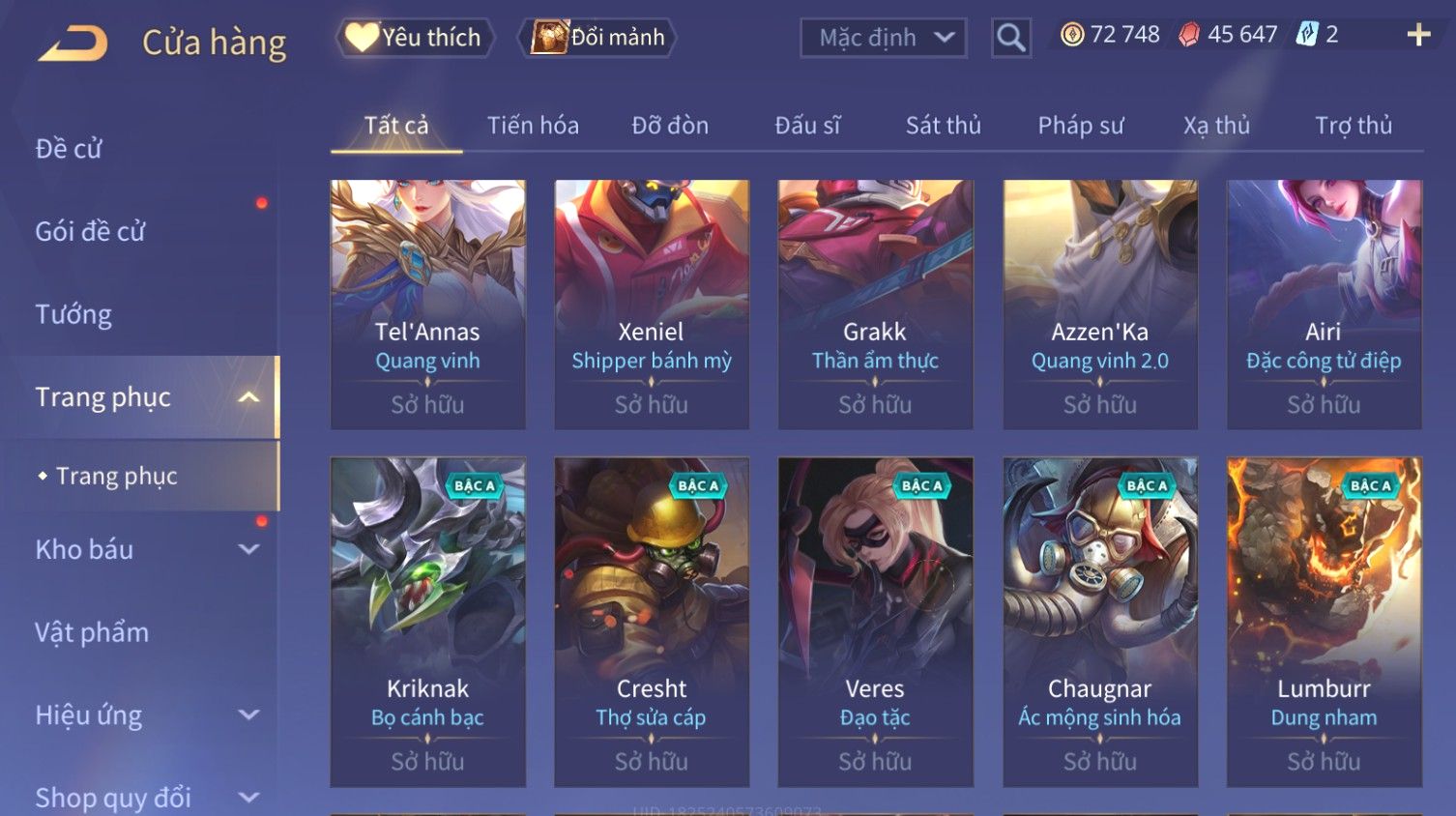This screenshot has height=816, width=1456.
Task: Go to Tướng in the sidebar
Action: pos(73,314)
